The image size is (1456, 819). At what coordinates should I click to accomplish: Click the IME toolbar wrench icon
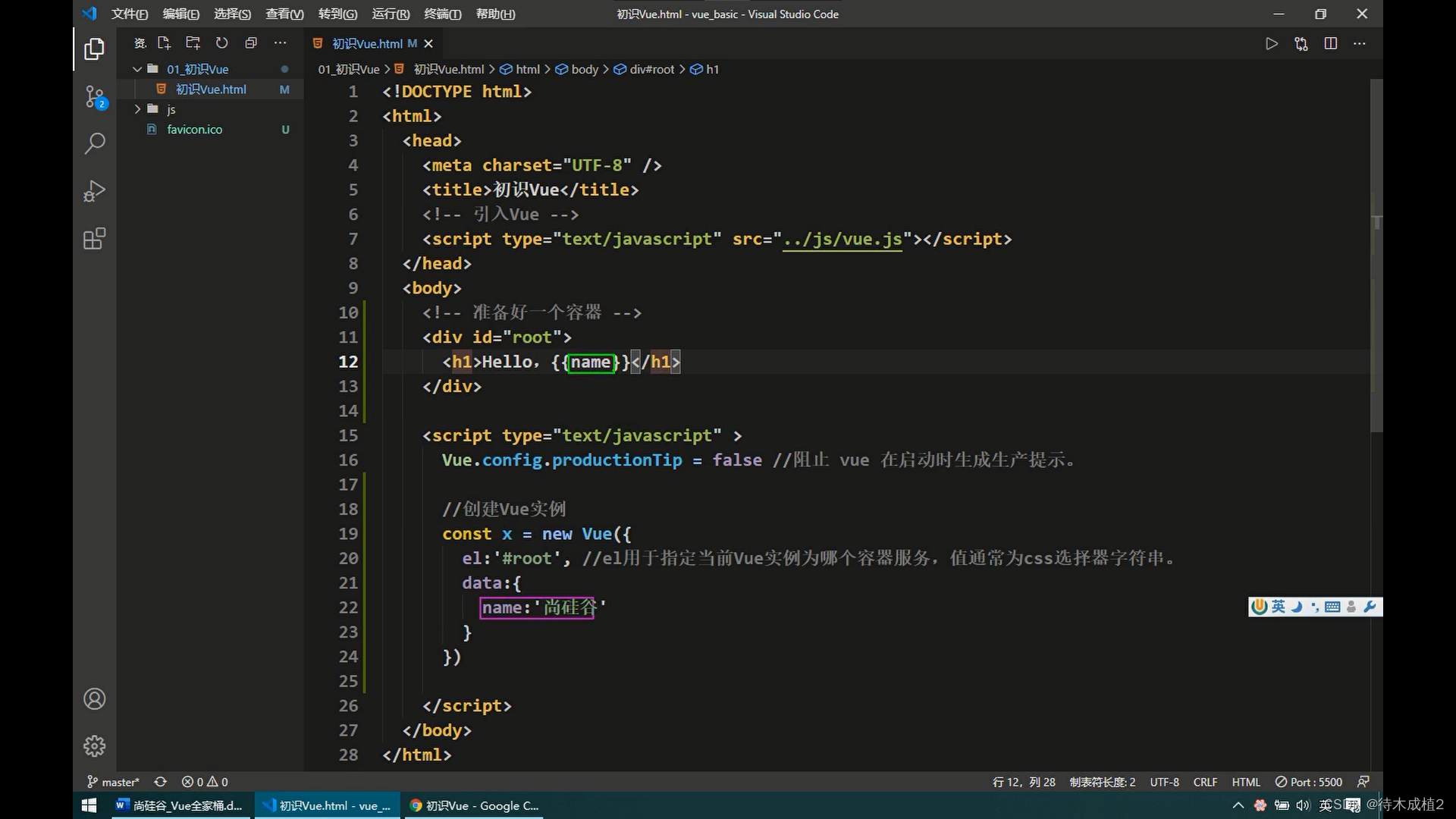pyautogui.click(x=1370, y=607)
